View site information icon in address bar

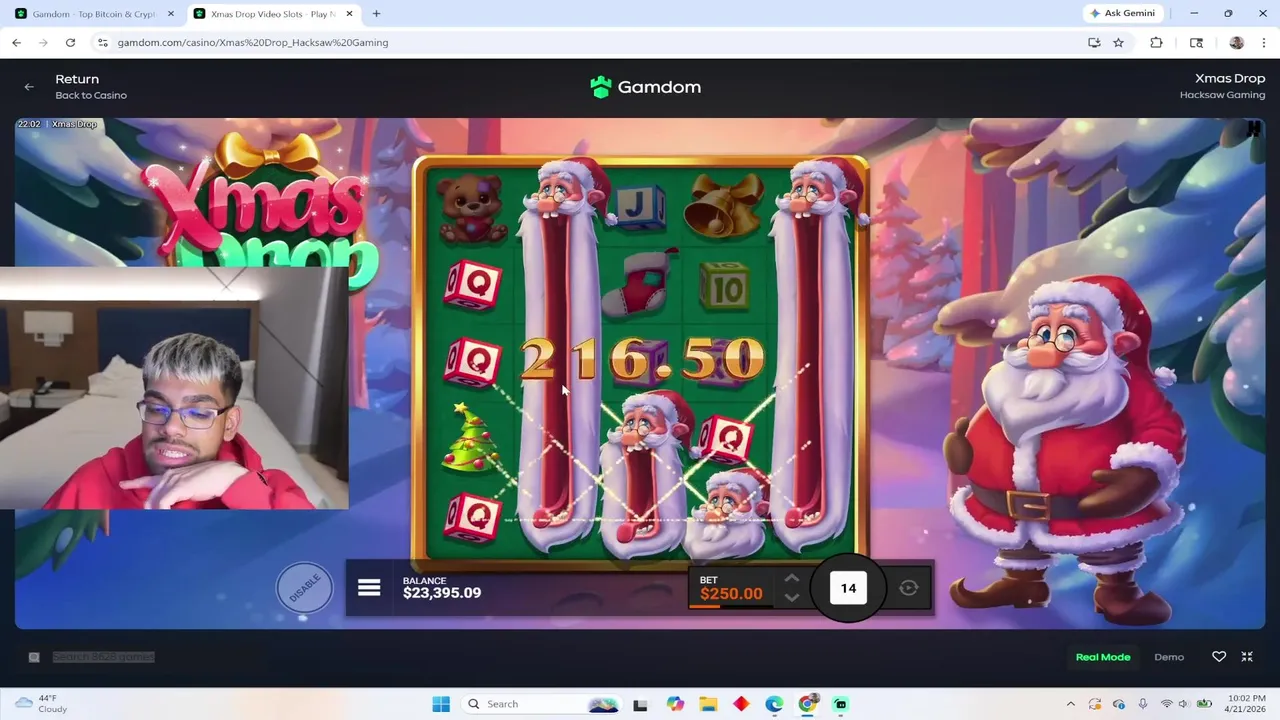click(102, 43)
